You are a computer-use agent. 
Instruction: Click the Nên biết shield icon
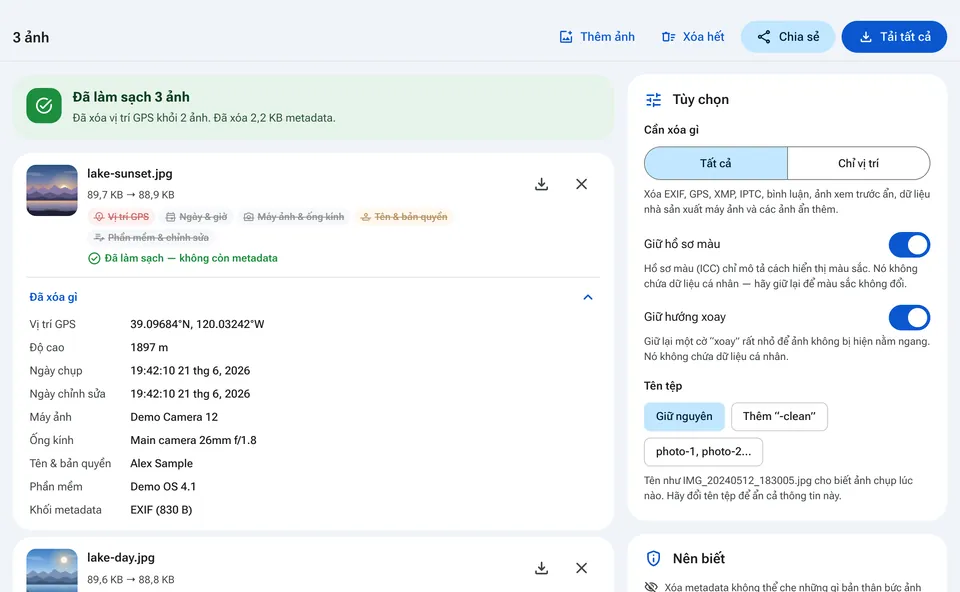[x=653, y=558]
